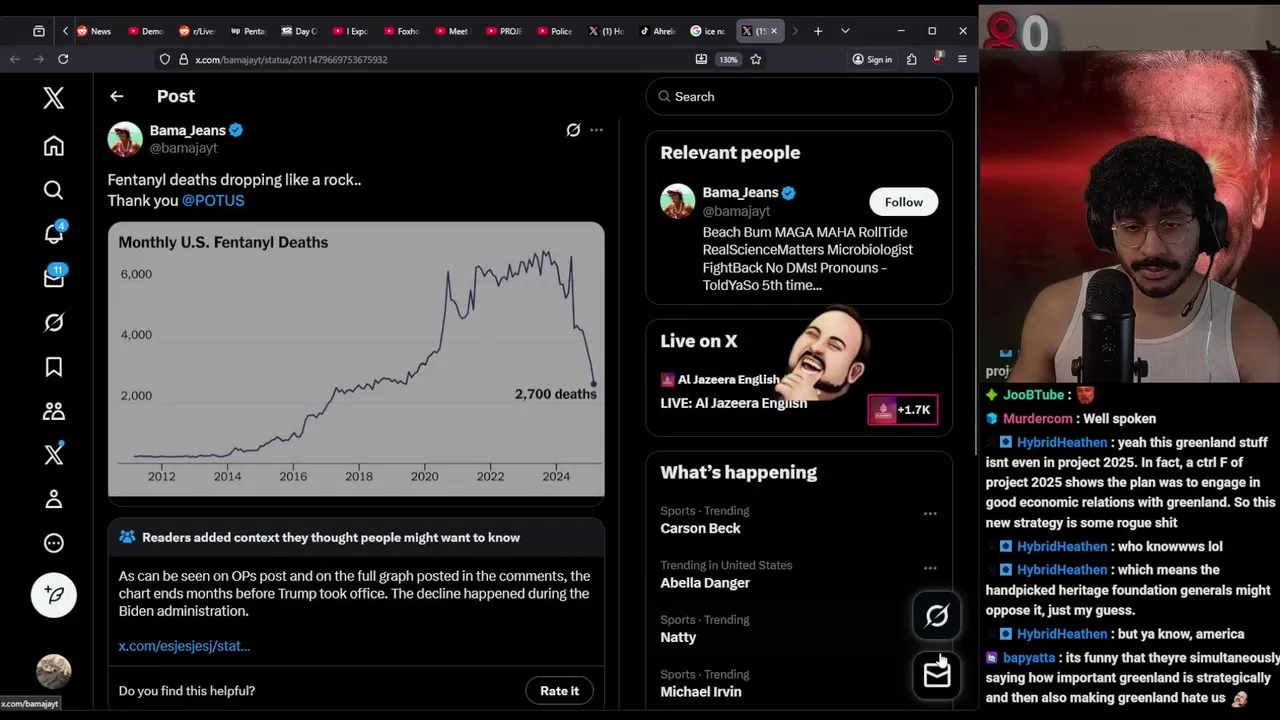The width and height of the screenshot is (1280, 720).
Task: Open Natty trend
Action: (678, 637)
